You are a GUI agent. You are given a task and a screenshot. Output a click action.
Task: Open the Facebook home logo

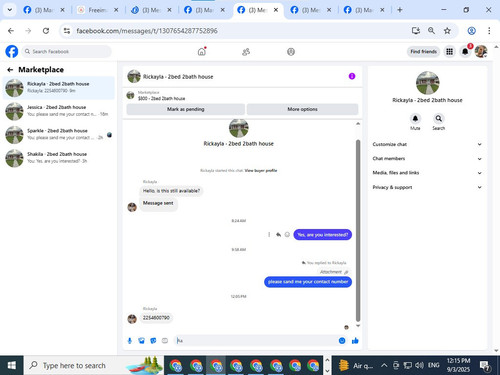[12, 52]
